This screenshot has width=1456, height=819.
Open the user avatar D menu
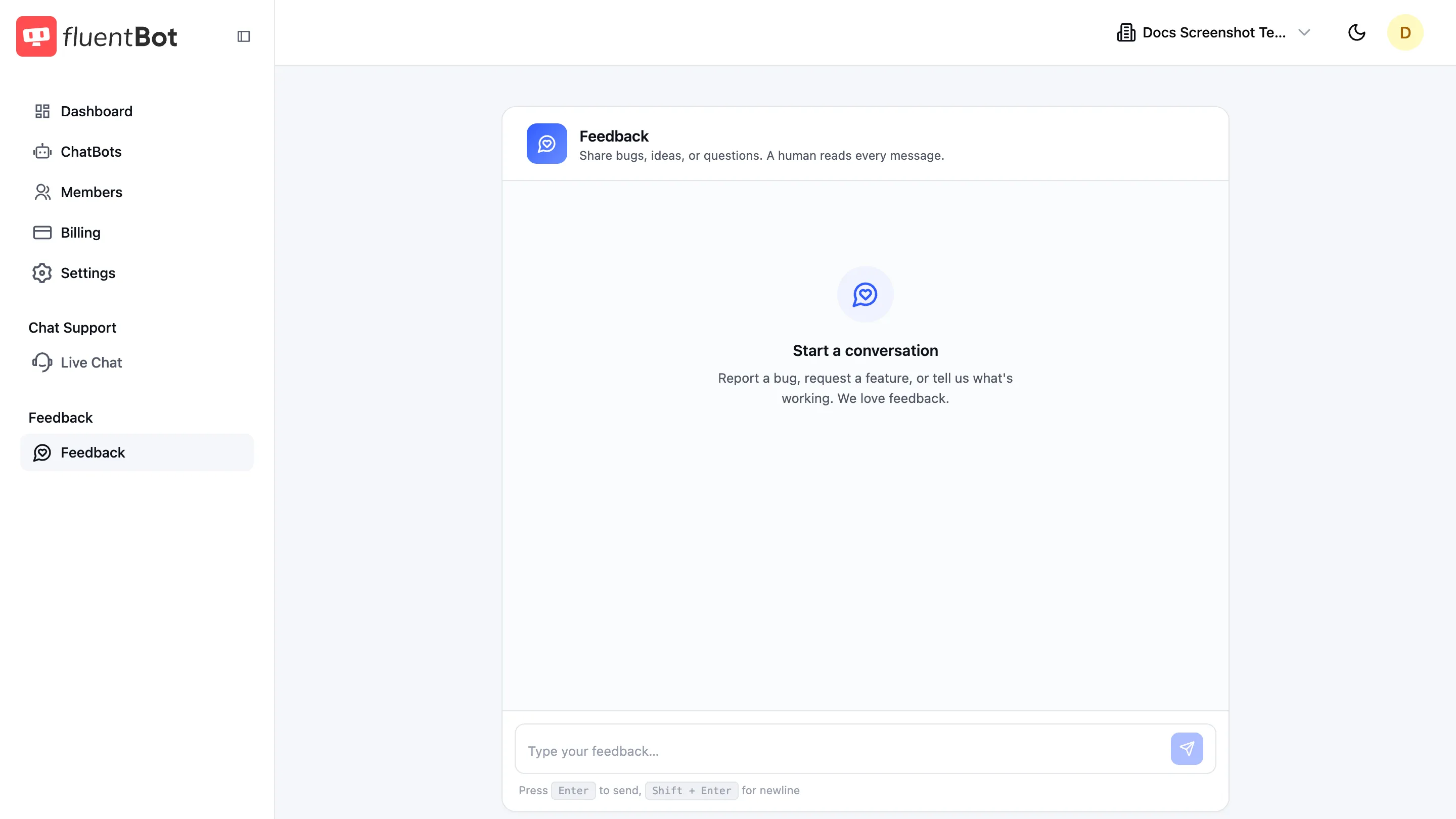(1405, 33)
